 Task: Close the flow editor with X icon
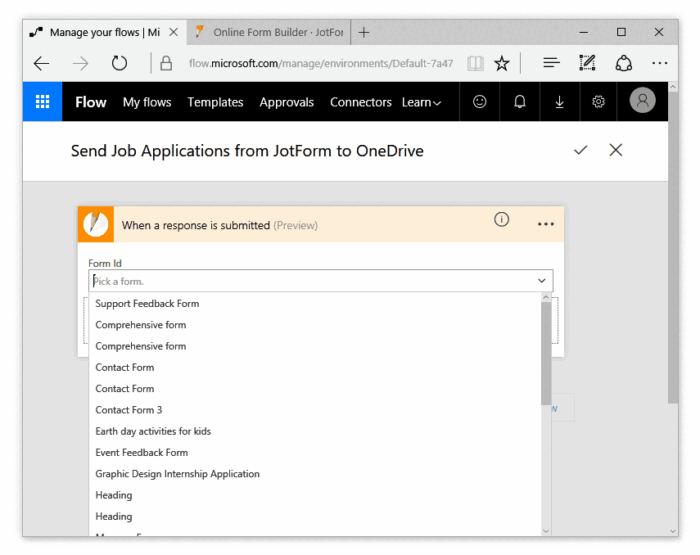[x=616, y=150]
